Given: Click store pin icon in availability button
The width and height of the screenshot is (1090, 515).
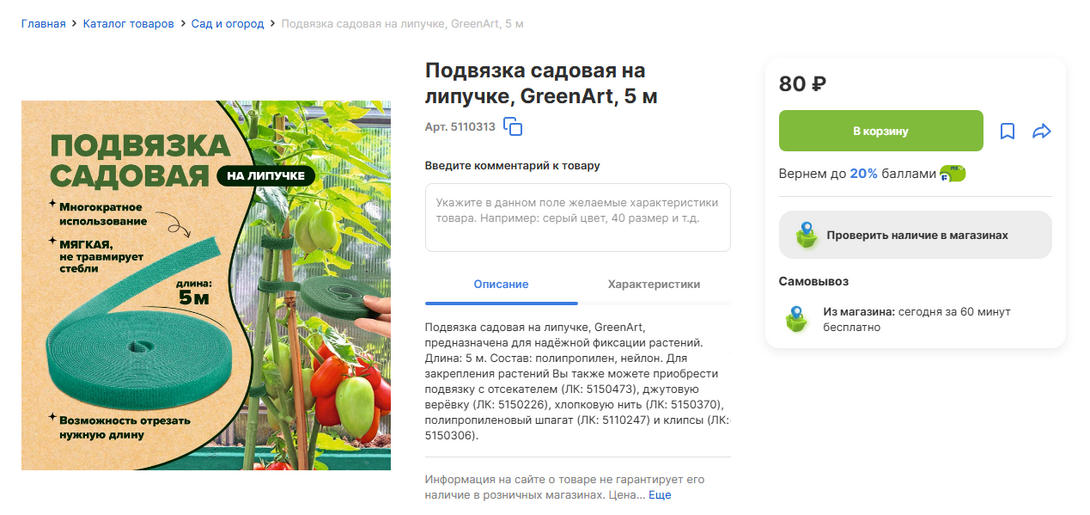Looking at the screenshot, I should tap(806, 235).
